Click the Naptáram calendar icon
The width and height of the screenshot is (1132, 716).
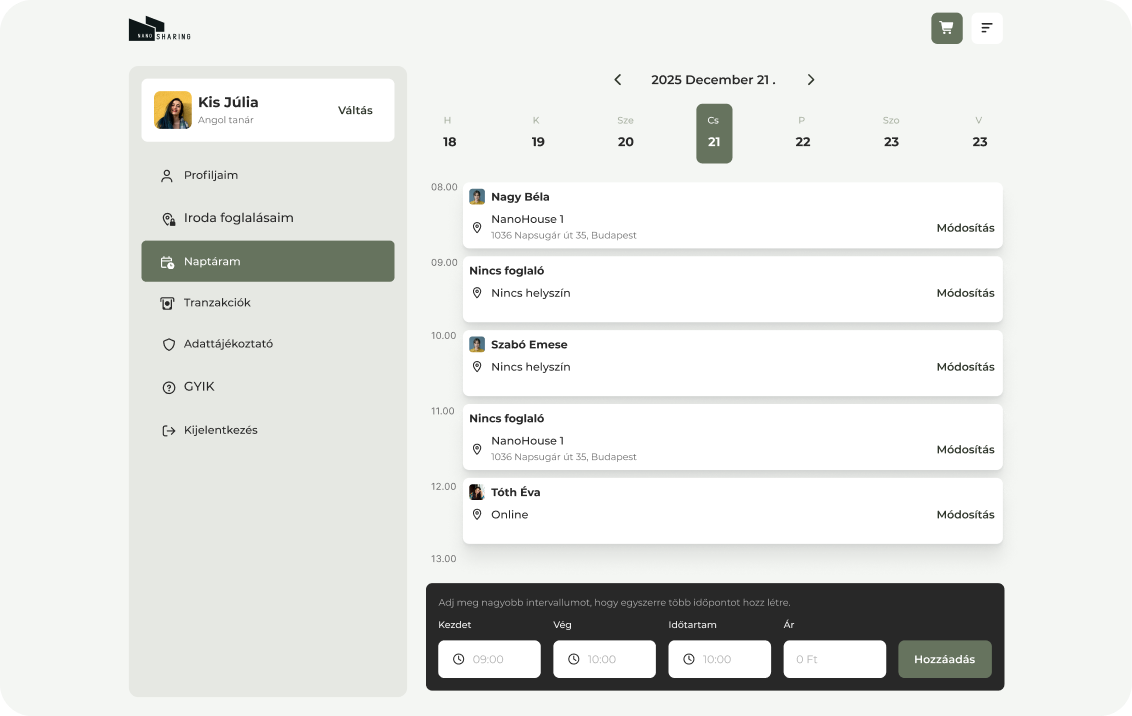[167, 262]
